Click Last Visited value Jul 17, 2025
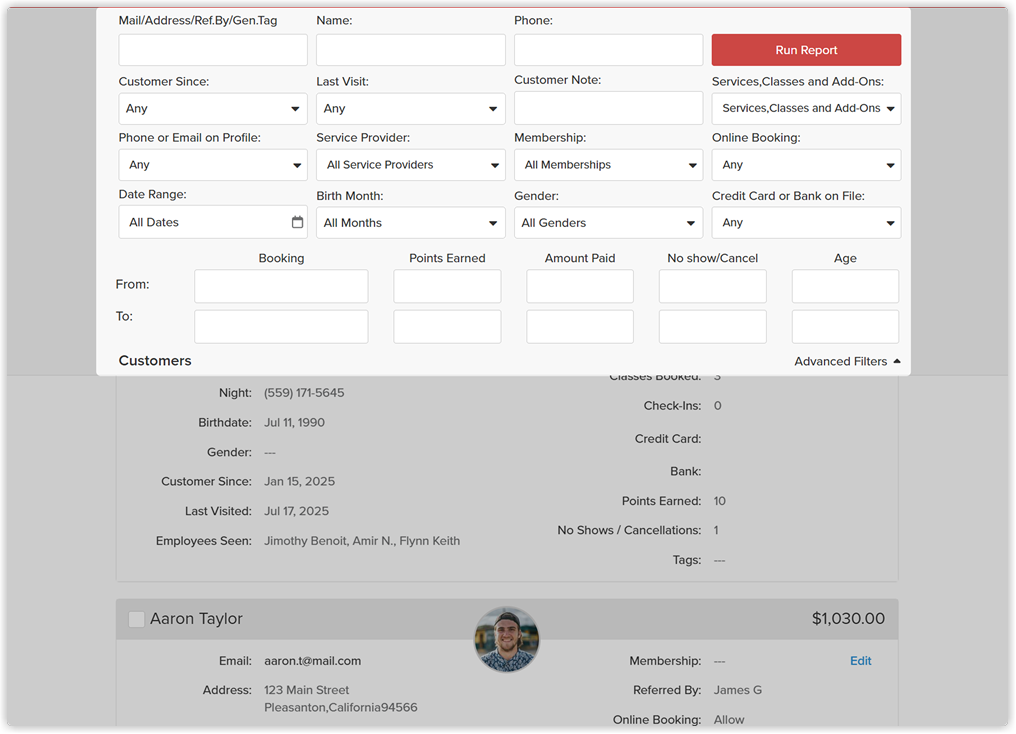 (296, 511)
